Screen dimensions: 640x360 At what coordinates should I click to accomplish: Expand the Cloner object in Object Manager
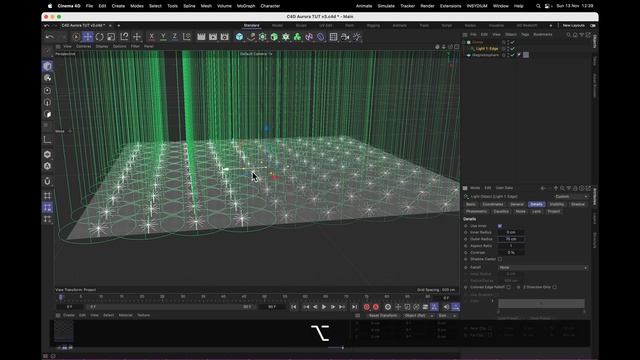coord(464,42)
